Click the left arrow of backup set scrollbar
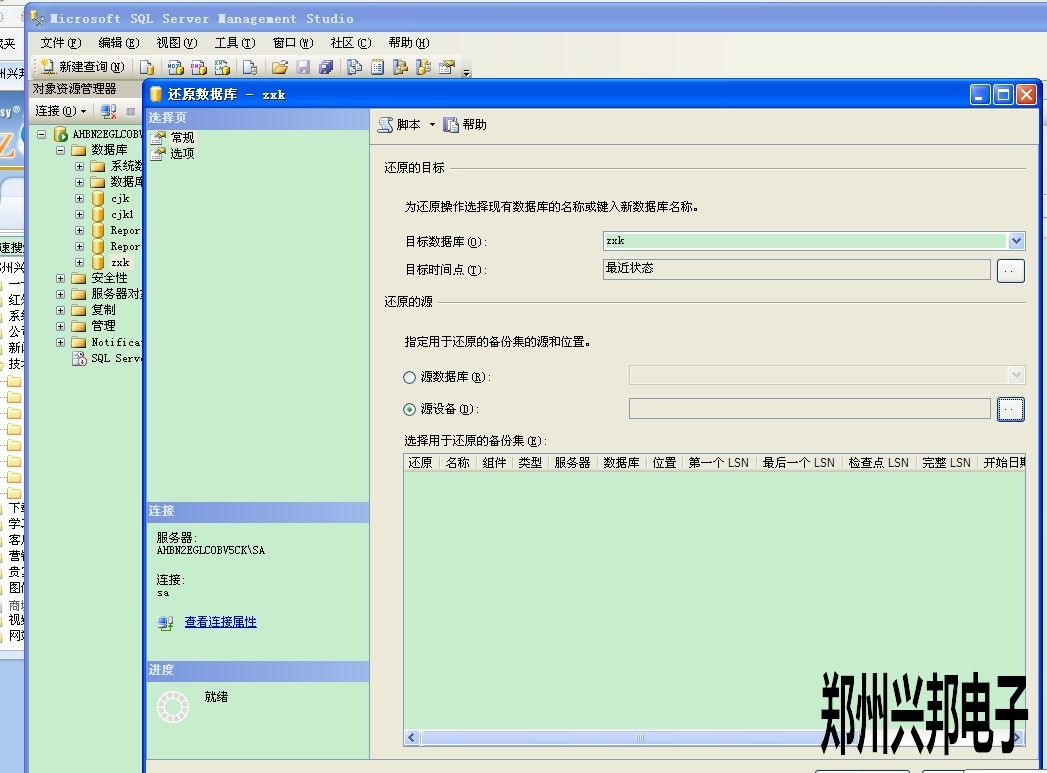Screen dimensions: 1047x773 (x=411, y=738)
